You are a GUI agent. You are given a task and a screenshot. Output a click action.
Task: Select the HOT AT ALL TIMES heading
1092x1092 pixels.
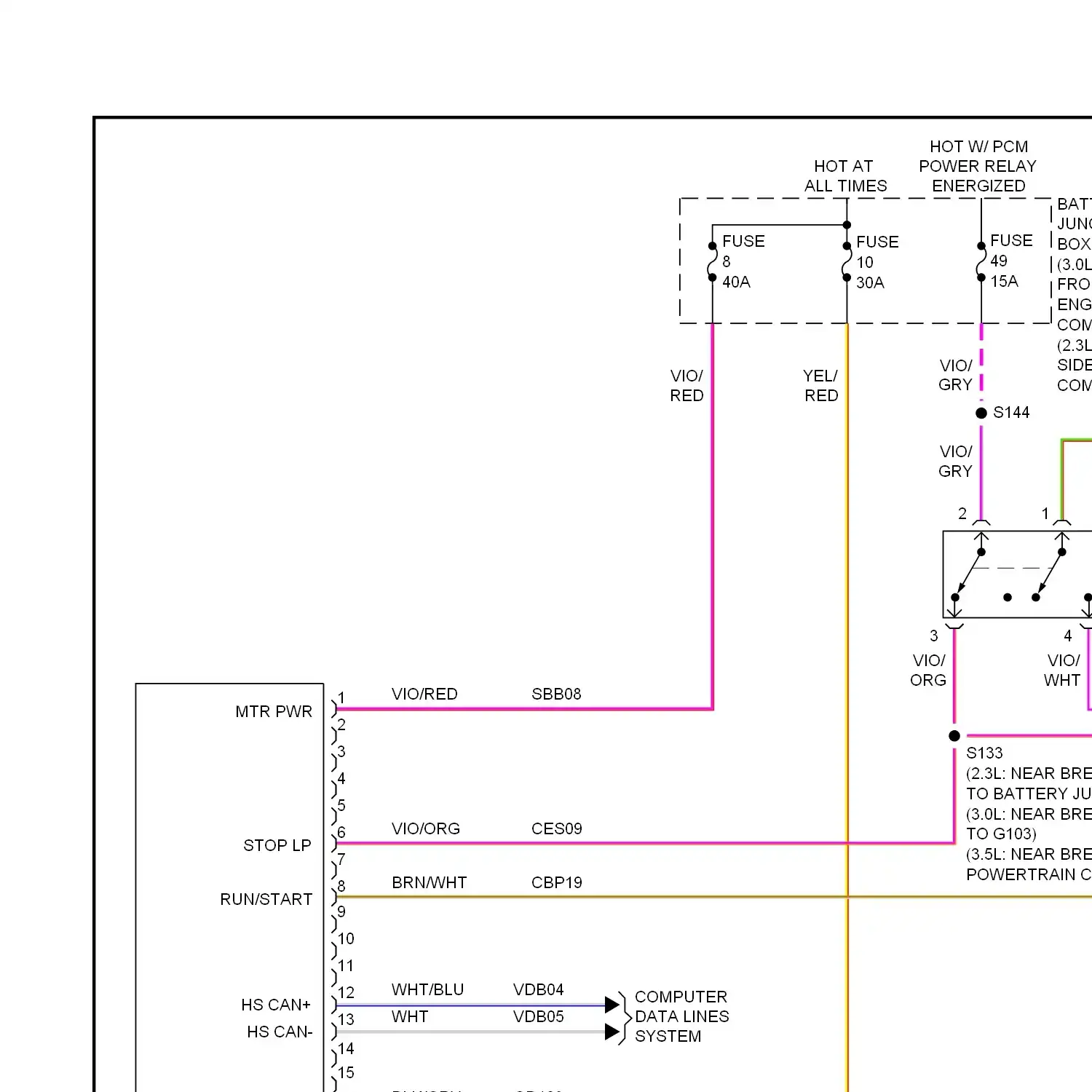tap(845, 176)
